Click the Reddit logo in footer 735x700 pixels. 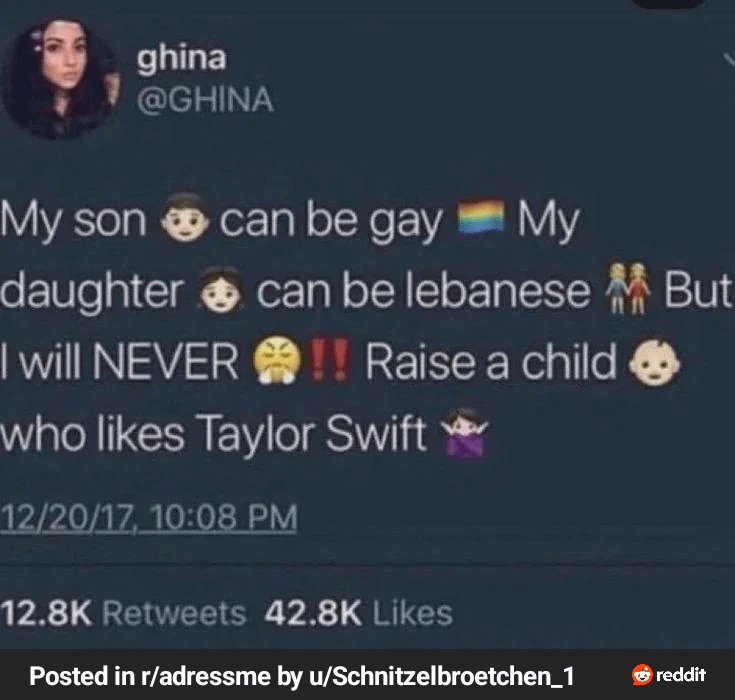(668, 675)
